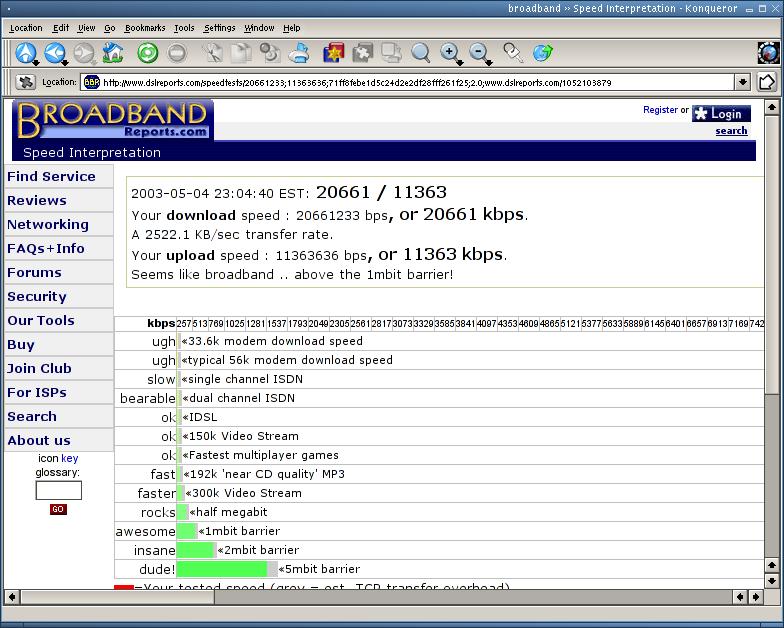Open location history dropdown arrow
This screenshot has height=628, width=784.
(743, 82)
